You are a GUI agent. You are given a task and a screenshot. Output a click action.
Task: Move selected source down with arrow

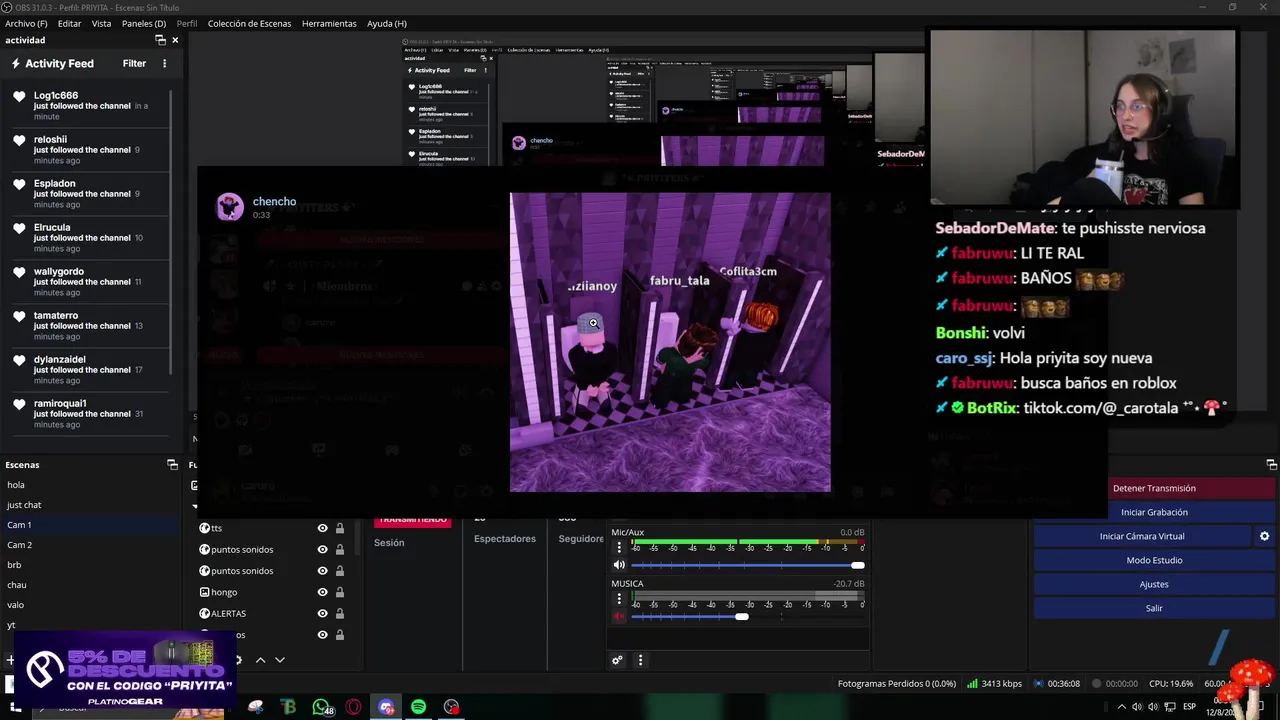(280, 660)
